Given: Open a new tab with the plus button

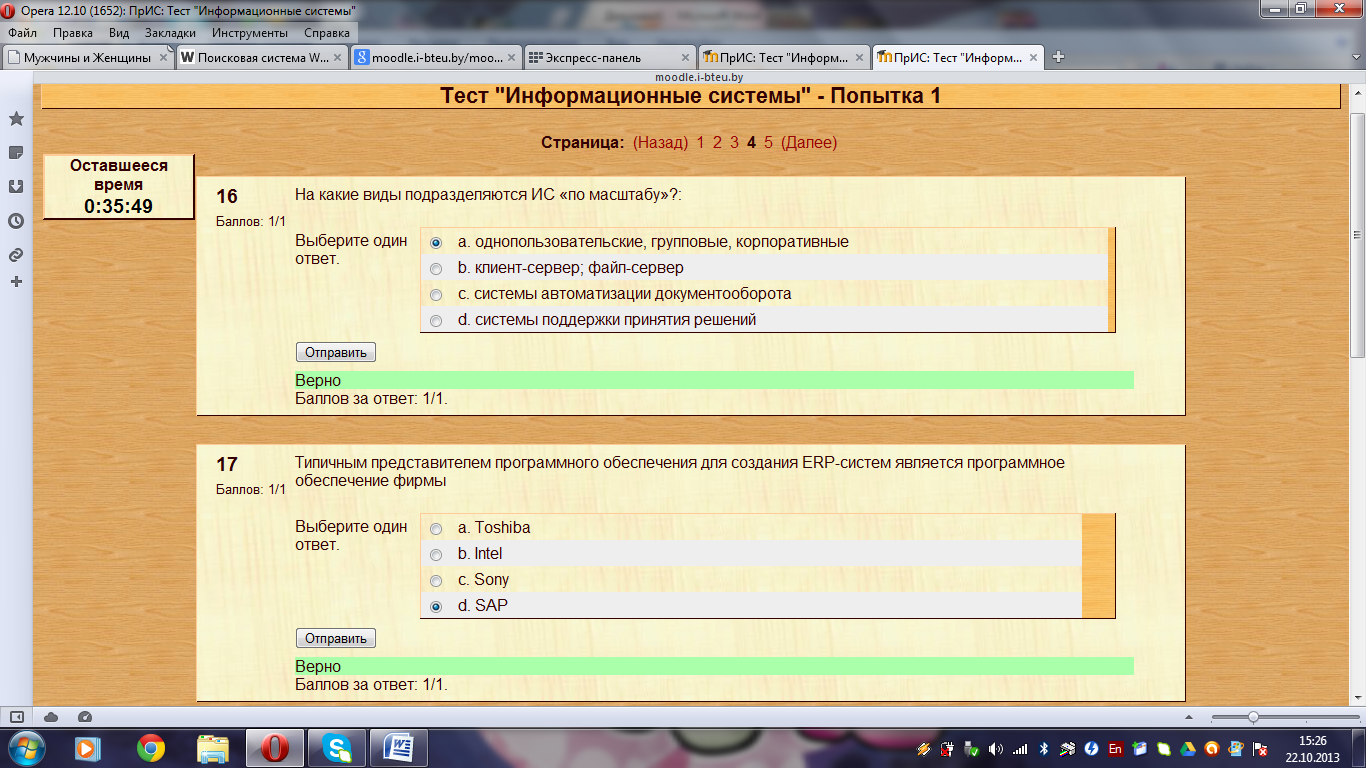Looking at the screenshot, I should coord(1058,57).
